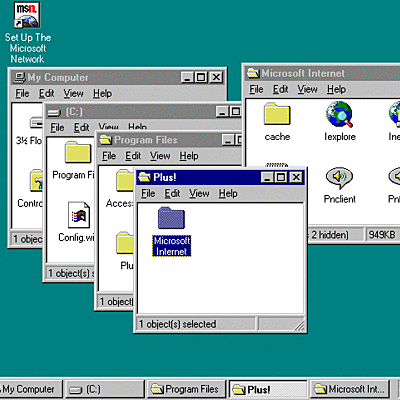Maximize the Plus! window
Viewport: 400px width, 400px height.
click(280, 177)
